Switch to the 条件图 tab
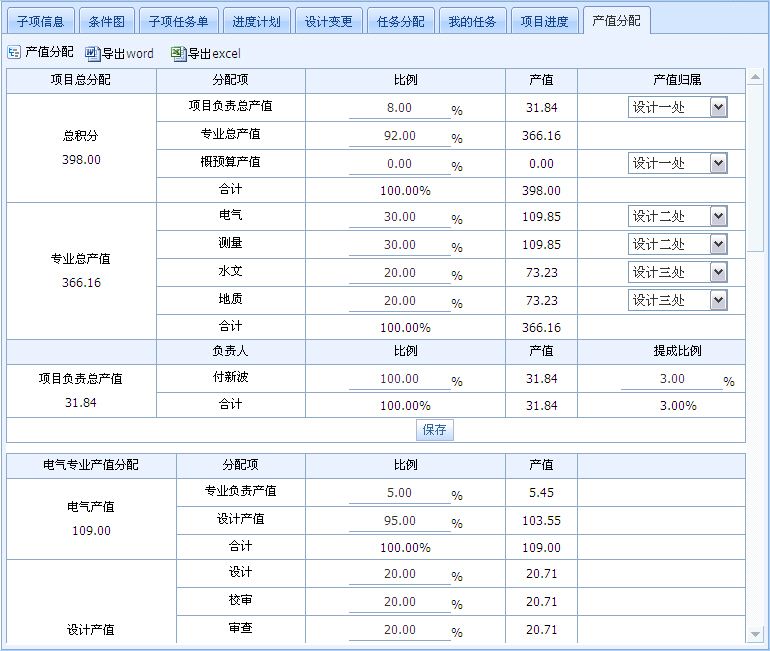This screenshot has height=651, width=770. click(107, 21)
